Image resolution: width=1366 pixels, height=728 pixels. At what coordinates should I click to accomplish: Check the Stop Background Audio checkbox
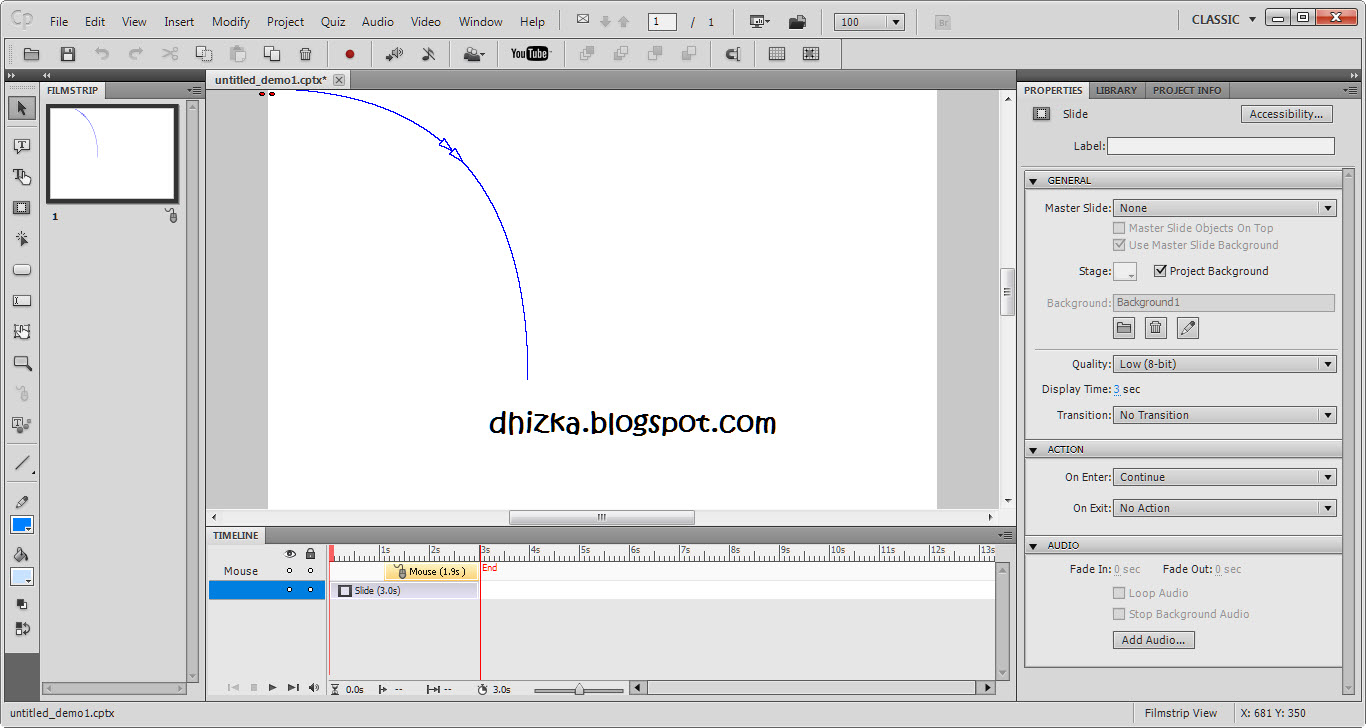click(1119, 614)
